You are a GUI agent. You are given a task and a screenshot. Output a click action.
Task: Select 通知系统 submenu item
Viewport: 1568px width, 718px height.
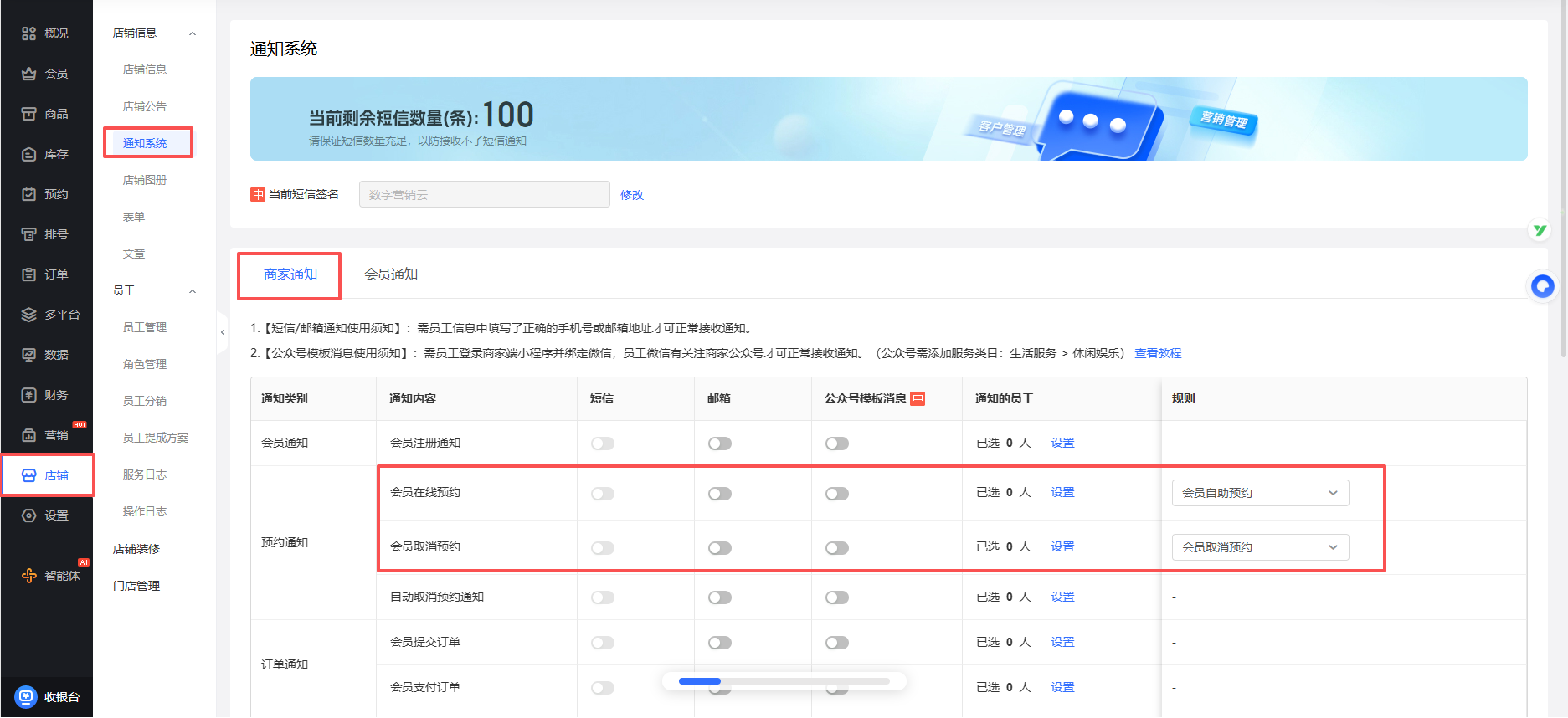tap(145, 143)
